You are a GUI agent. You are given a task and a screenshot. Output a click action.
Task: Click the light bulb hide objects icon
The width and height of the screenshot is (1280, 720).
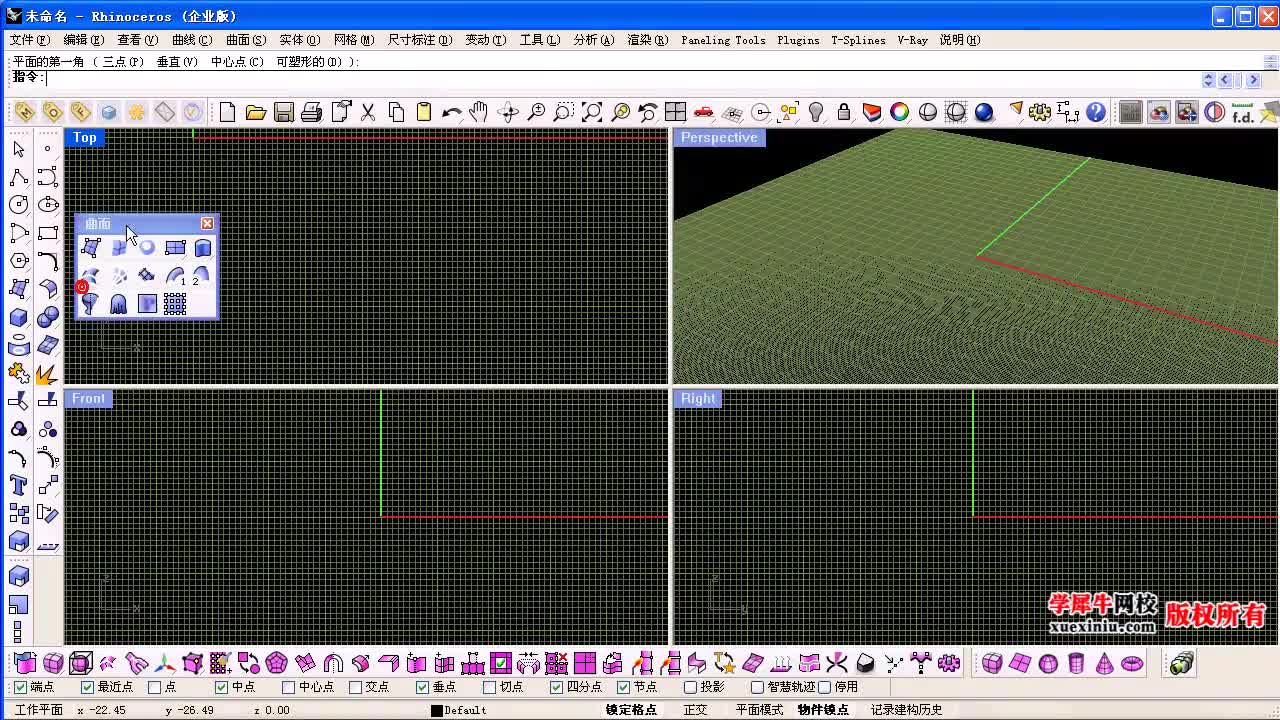click(816, 112)
